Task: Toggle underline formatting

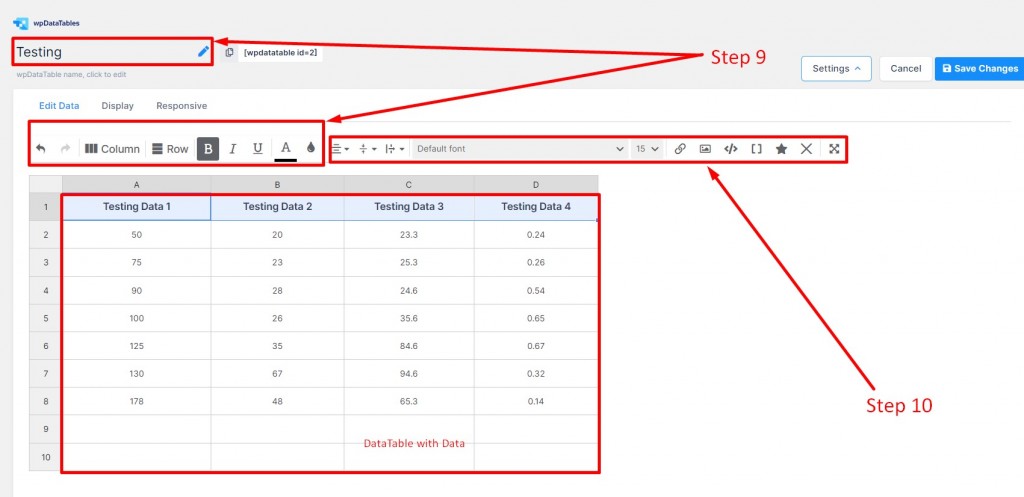Action: tap(258, 149)
